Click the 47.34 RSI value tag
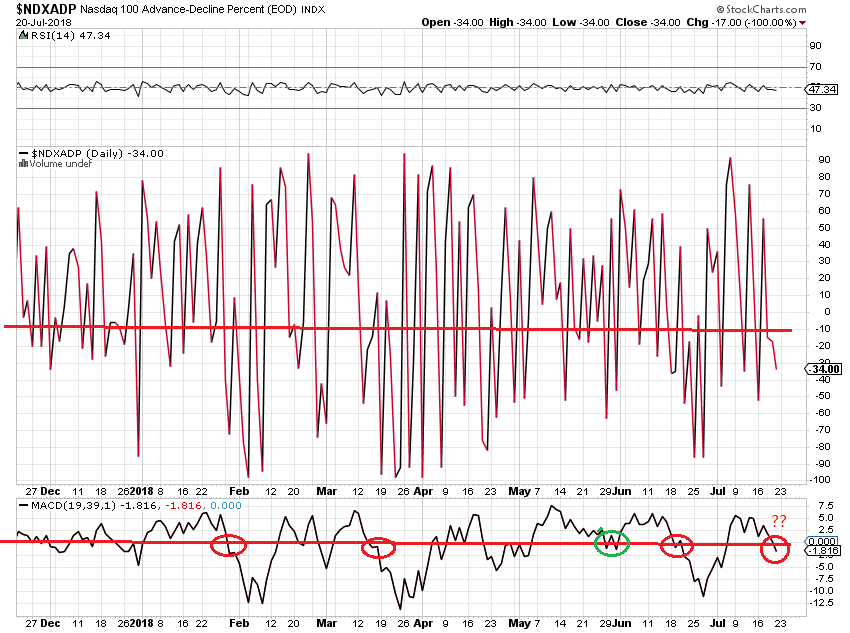The image size is (850, 633). tap(824, 89)
